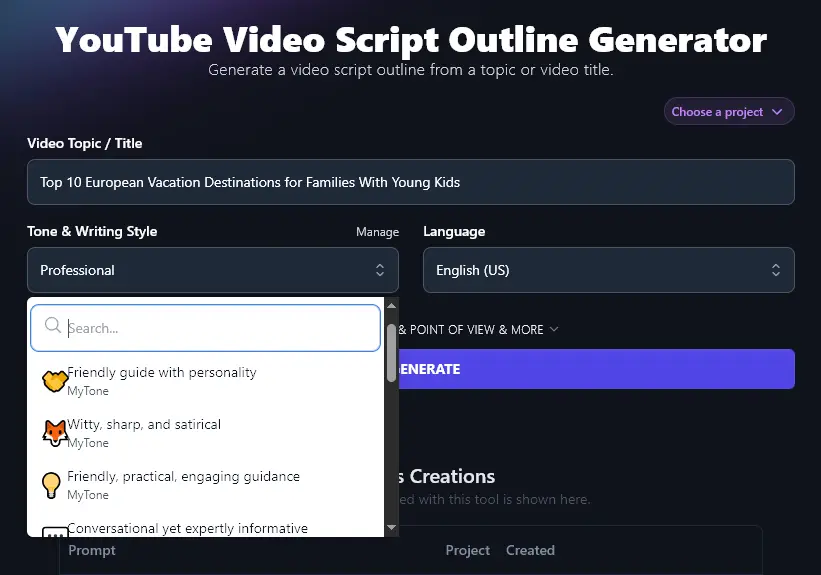Screen dimensions: 821x575
Task: Click the light bulb emoji icon
Action: coord(51,485)
